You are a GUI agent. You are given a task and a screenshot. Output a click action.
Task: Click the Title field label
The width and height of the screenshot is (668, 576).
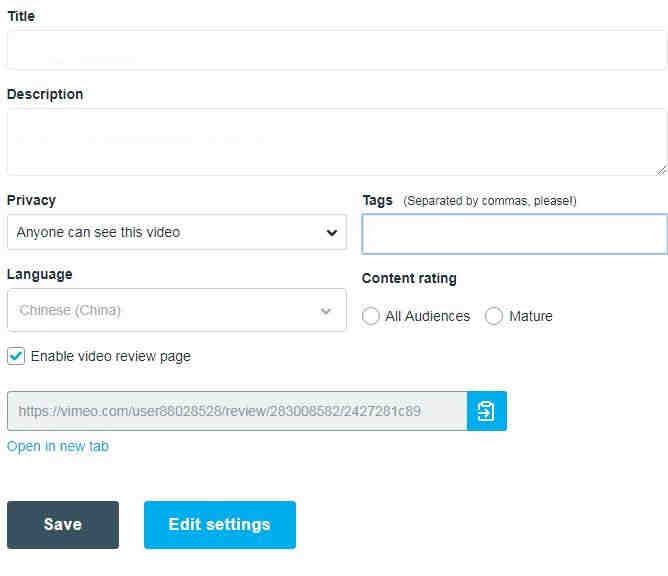(x=21, y=16)
